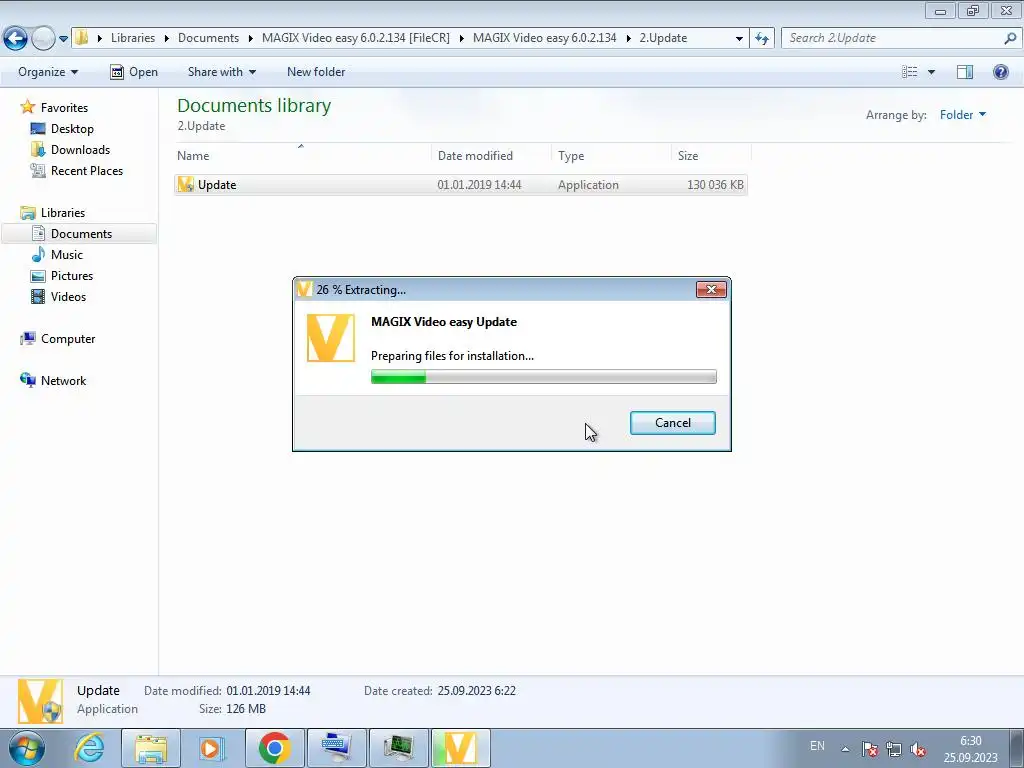Click Cancel in the MAGIX update dialog
This screenshot has width=1024, height=768.
tap(673, 423)
